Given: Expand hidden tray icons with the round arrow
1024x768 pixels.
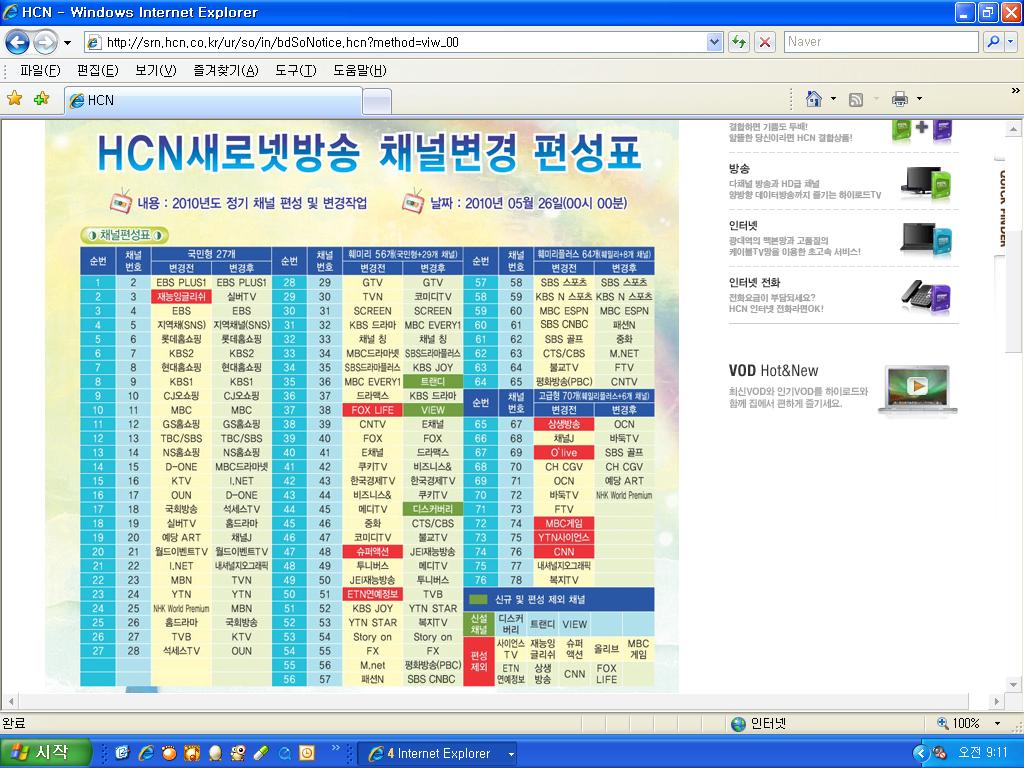Looking at the screenshot, I should point(920,753).
